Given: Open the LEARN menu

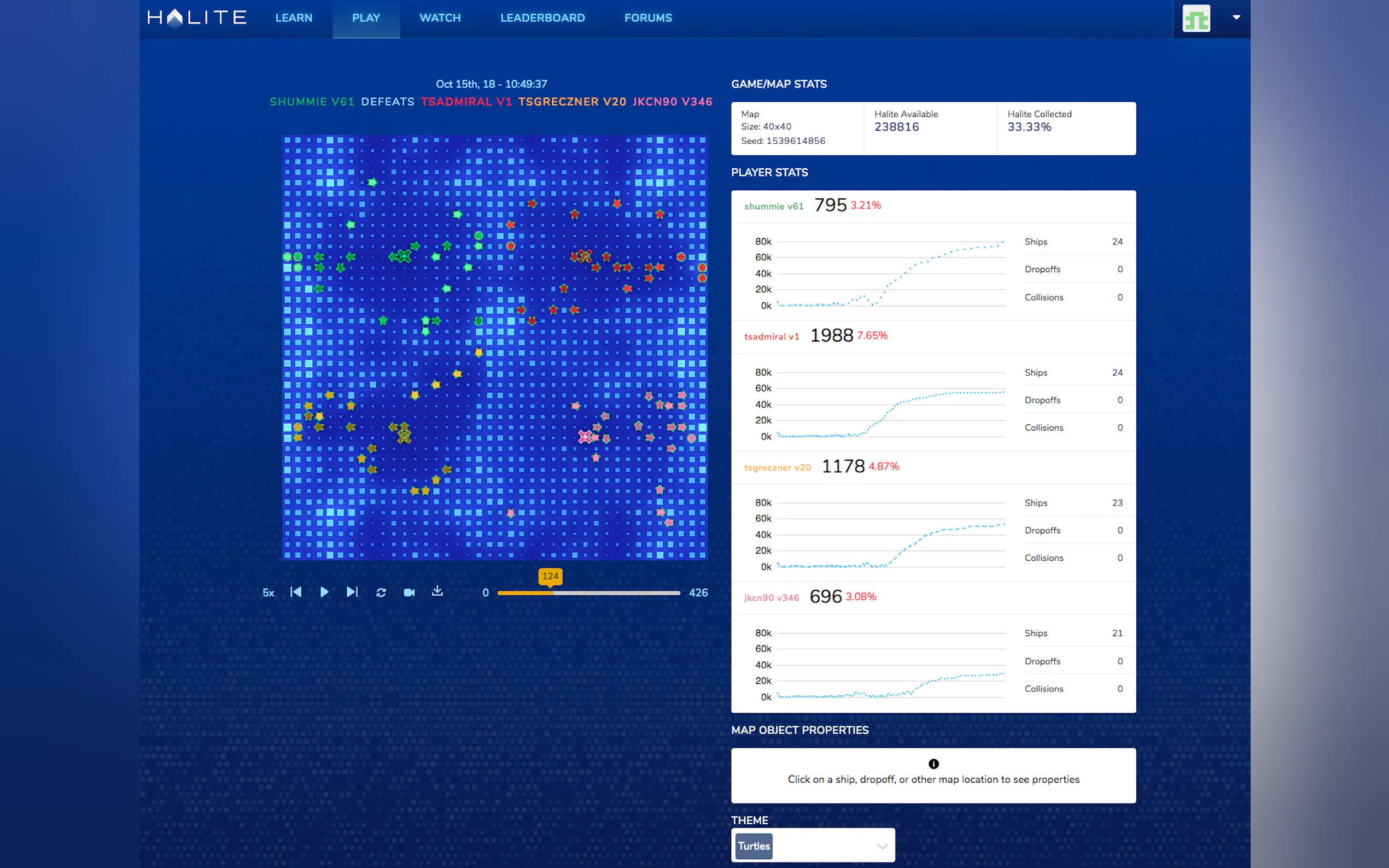Looking at the screenshot, I should click(294, 19).
